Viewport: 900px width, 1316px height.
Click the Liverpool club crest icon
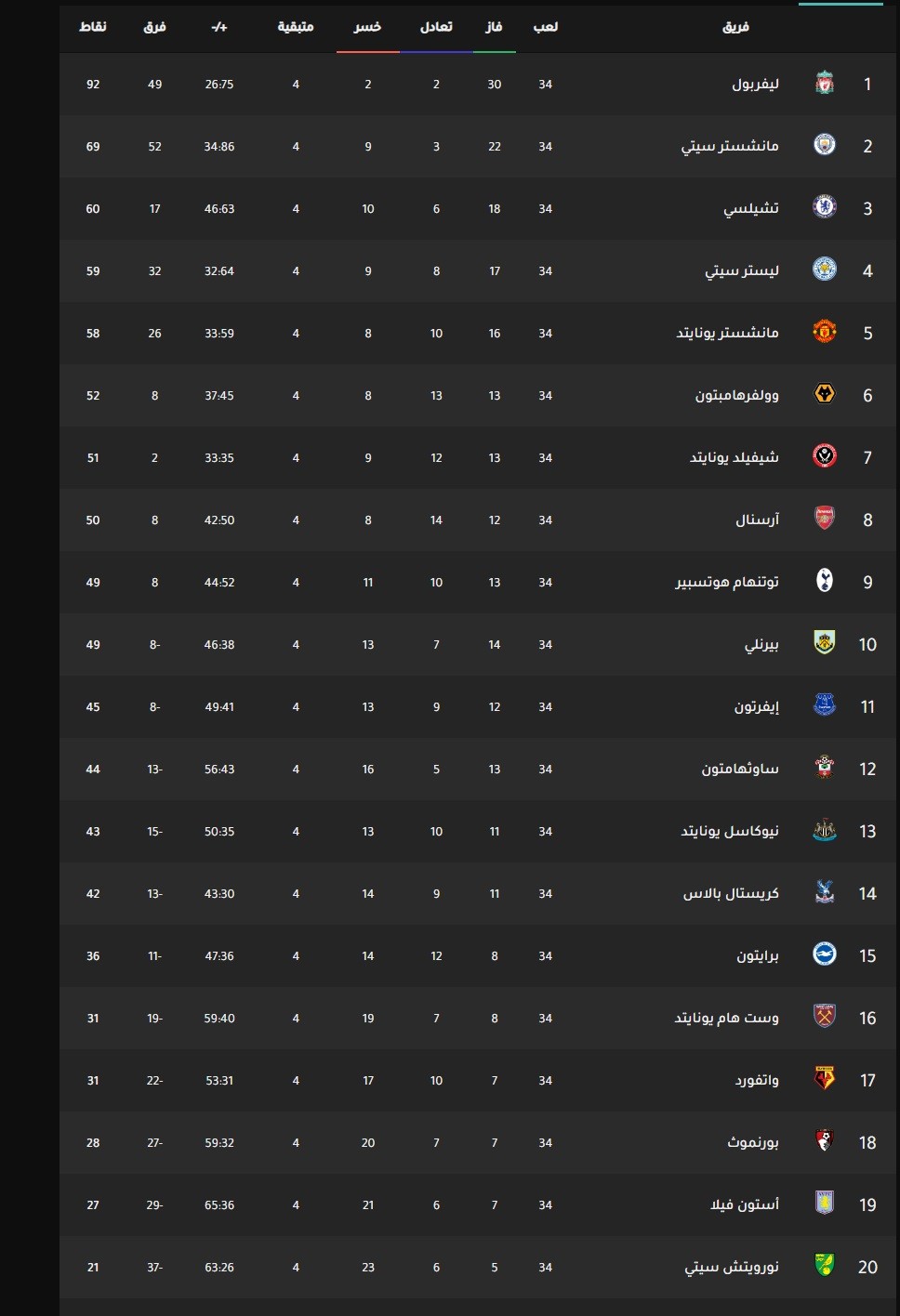point(825,84)
